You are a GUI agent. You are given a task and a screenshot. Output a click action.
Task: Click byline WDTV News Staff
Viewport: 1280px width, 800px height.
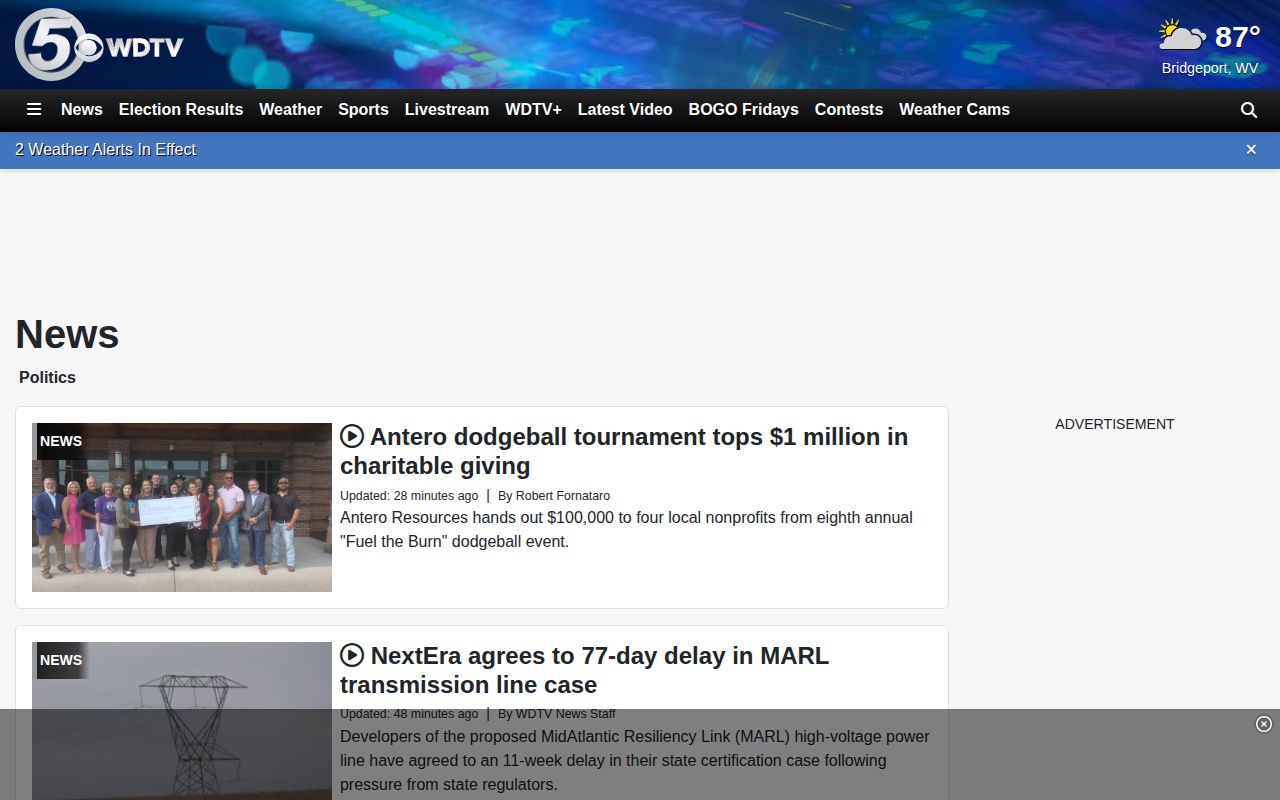566,714
